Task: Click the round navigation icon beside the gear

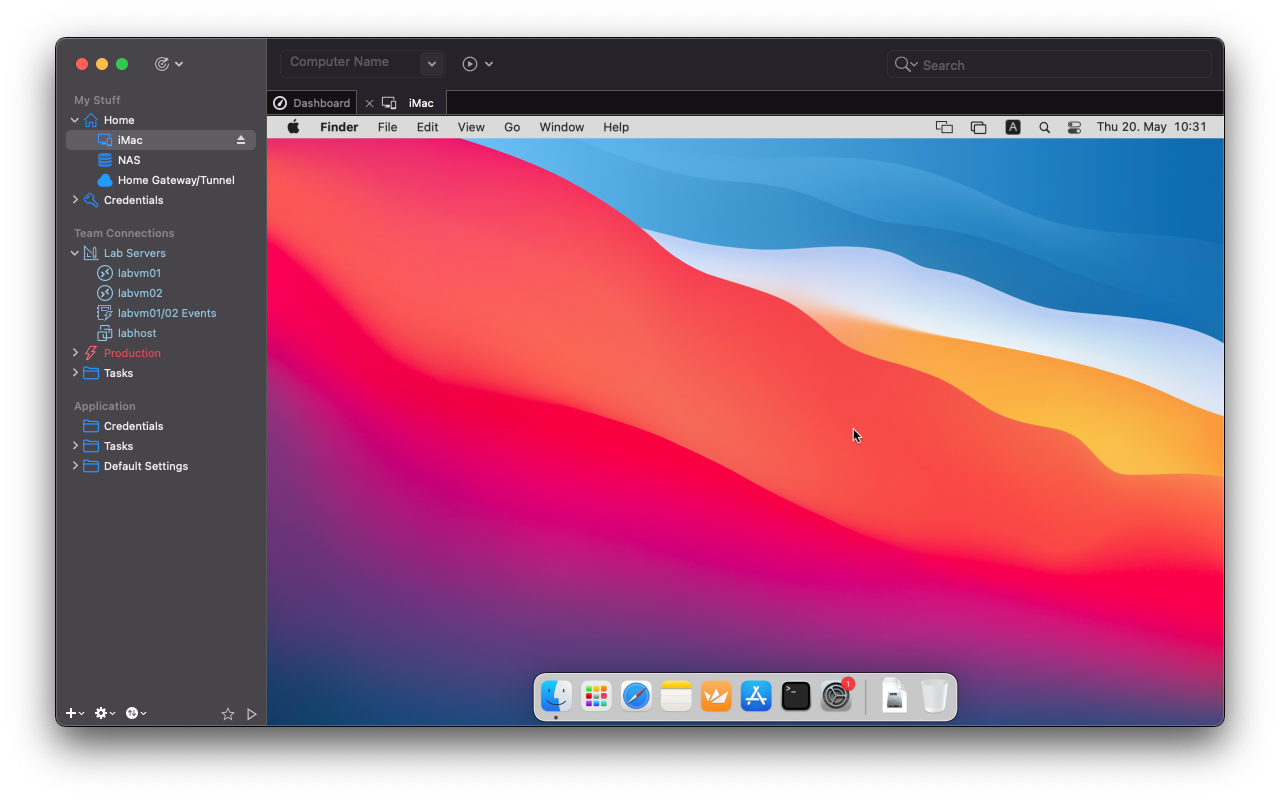Action: click(133, 713)
